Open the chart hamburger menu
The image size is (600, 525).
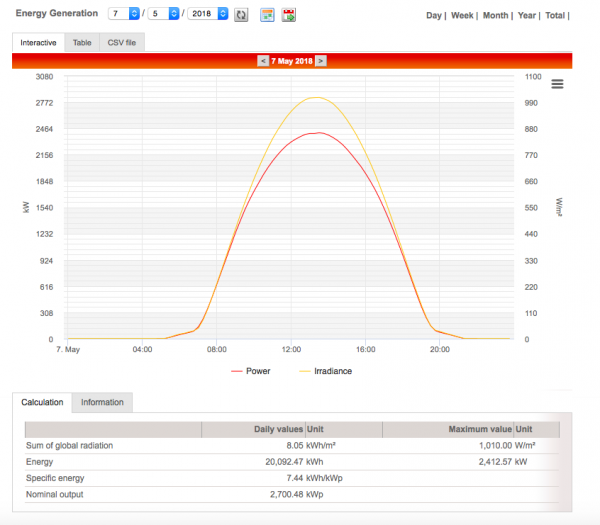pyautogui.click(x=557, y=84)
